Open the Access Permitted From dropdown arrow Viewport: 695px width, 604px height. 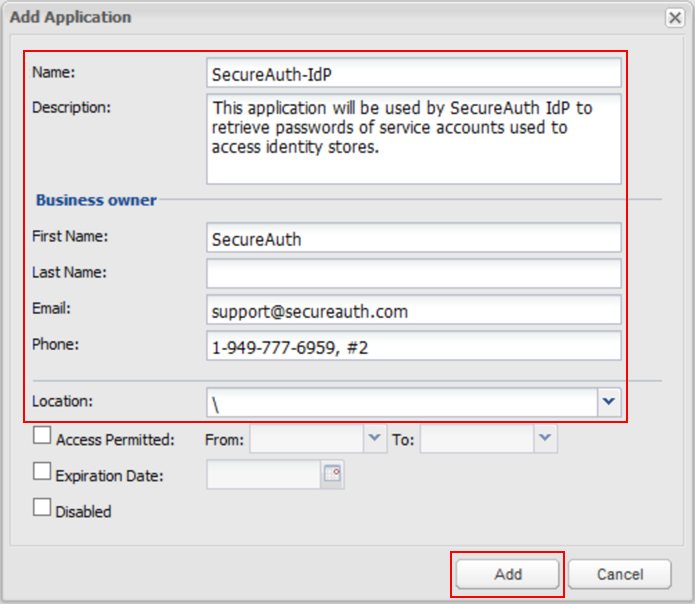374,438
